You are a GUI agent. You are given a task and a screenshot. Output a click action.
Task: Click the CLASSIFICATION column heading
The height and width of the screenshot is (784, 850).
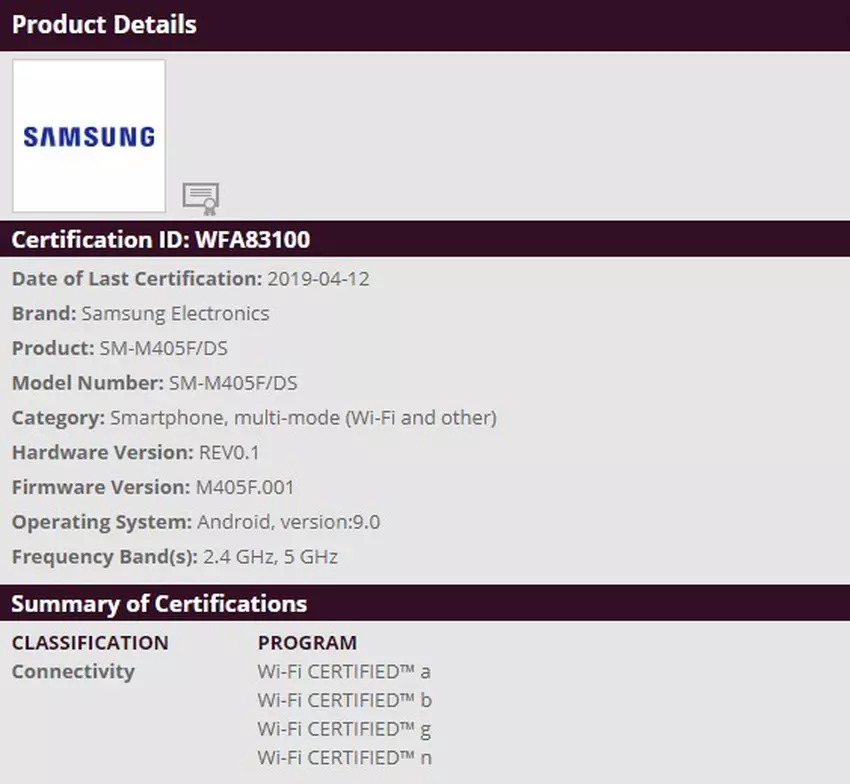pos(90,643)
